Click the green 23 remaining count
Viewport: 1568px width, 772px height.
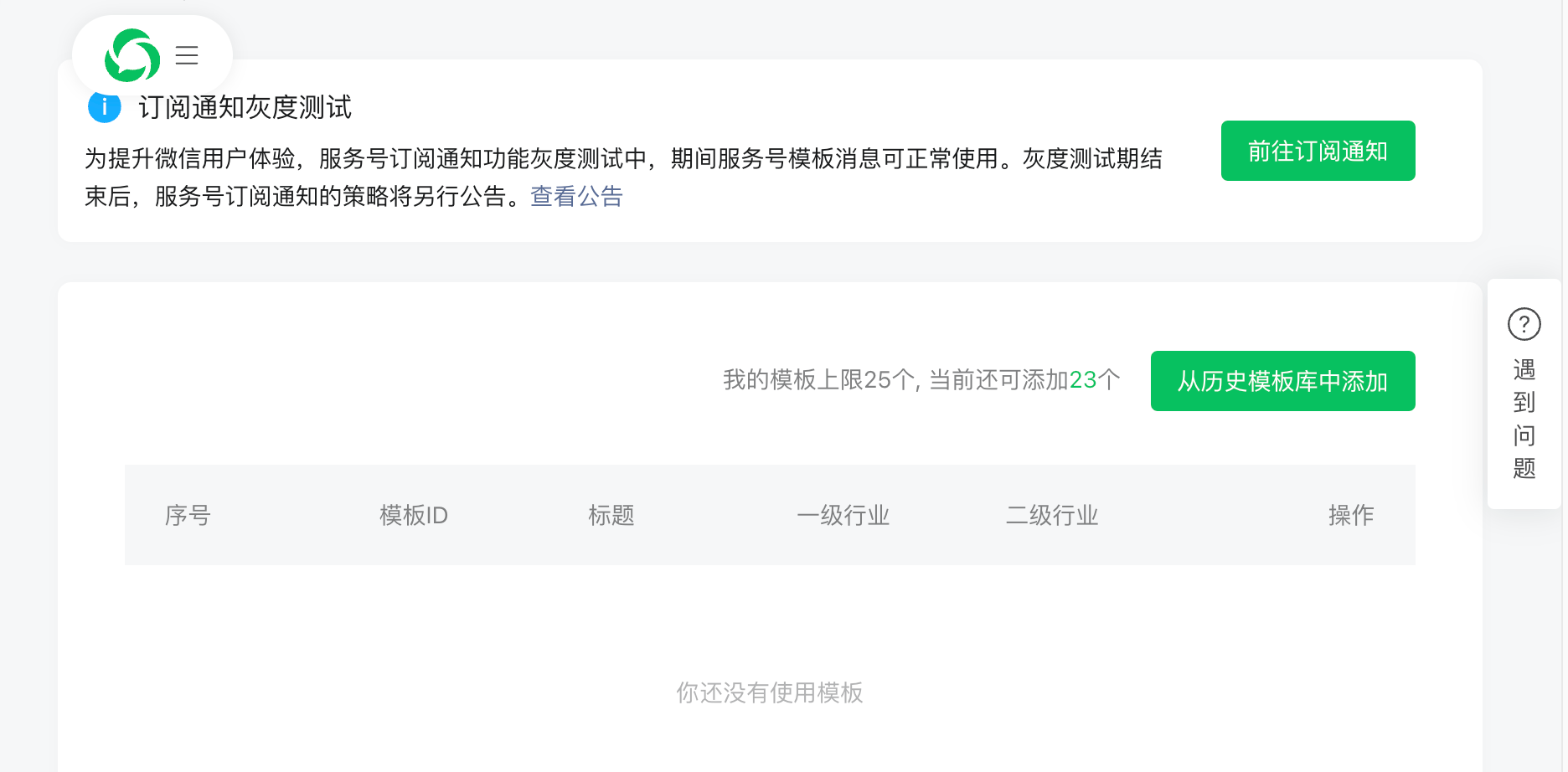pos(1083,380)
